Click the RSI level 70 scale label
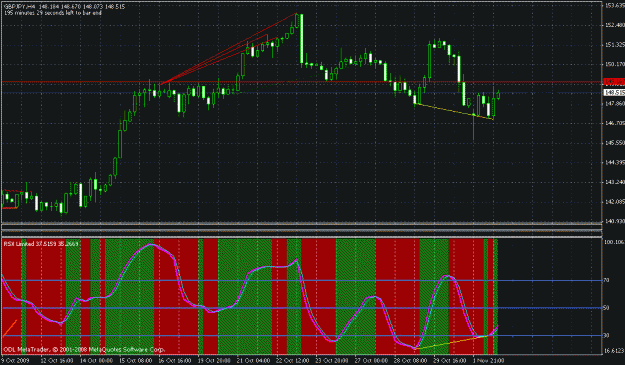 click(x=607, y=281)
